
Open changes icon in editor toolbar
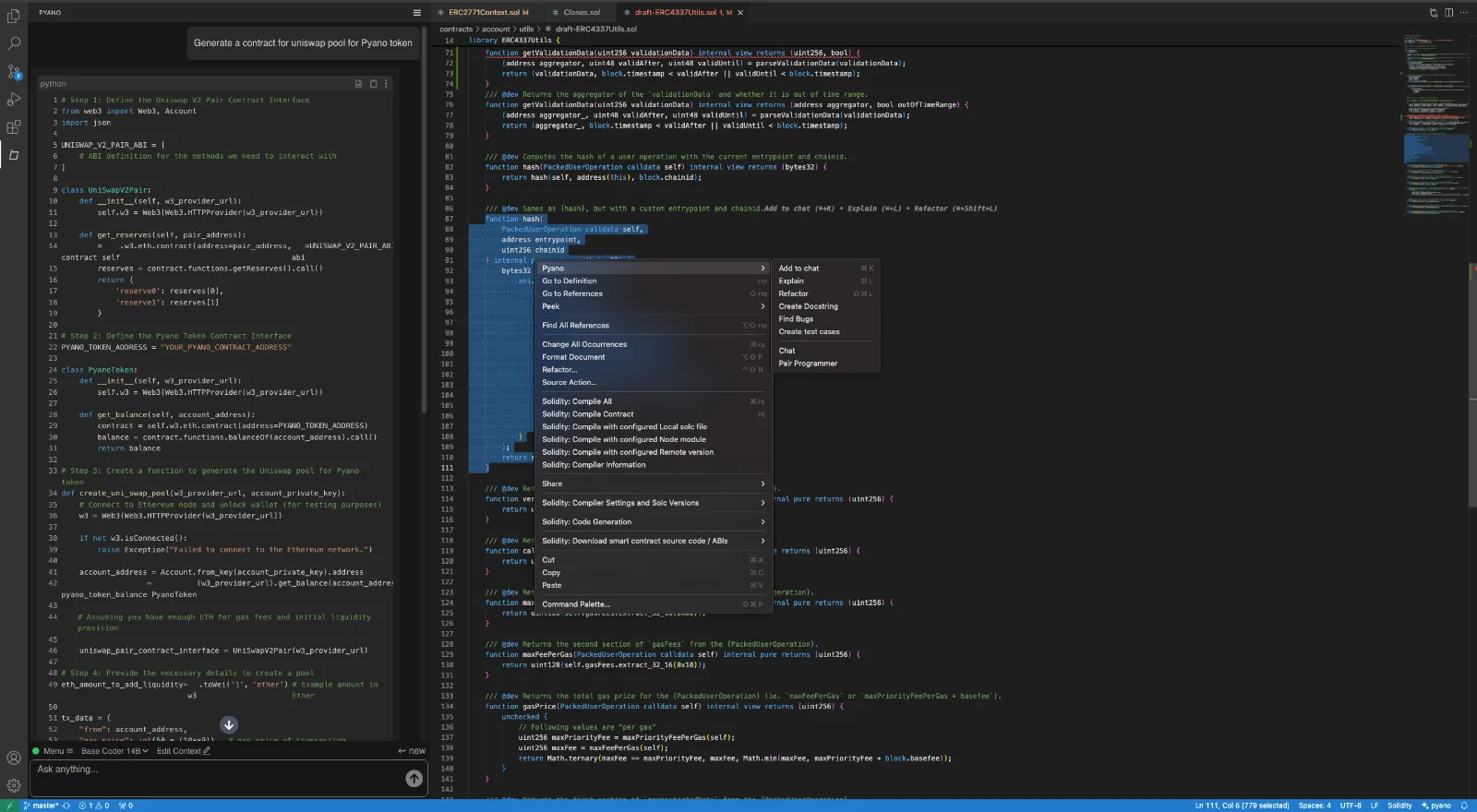tap(1434, 12)
